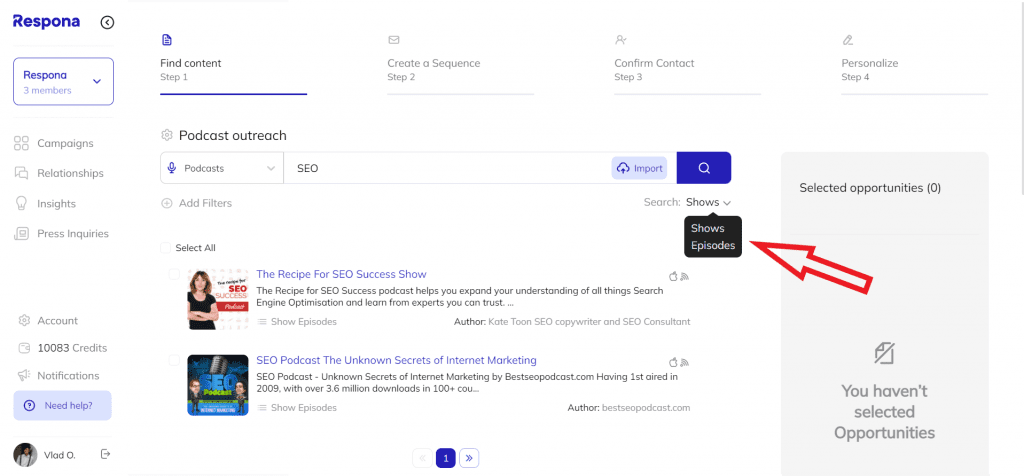Expand Show Episodes for Recipe For SEO Success
The image size is (1024, 476).
point(298,322)
